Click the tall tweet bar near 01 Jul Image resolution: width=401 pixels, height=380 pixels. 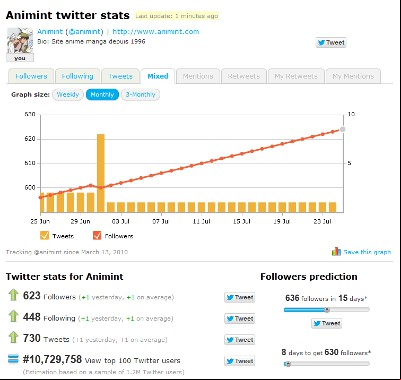[101, 173]
